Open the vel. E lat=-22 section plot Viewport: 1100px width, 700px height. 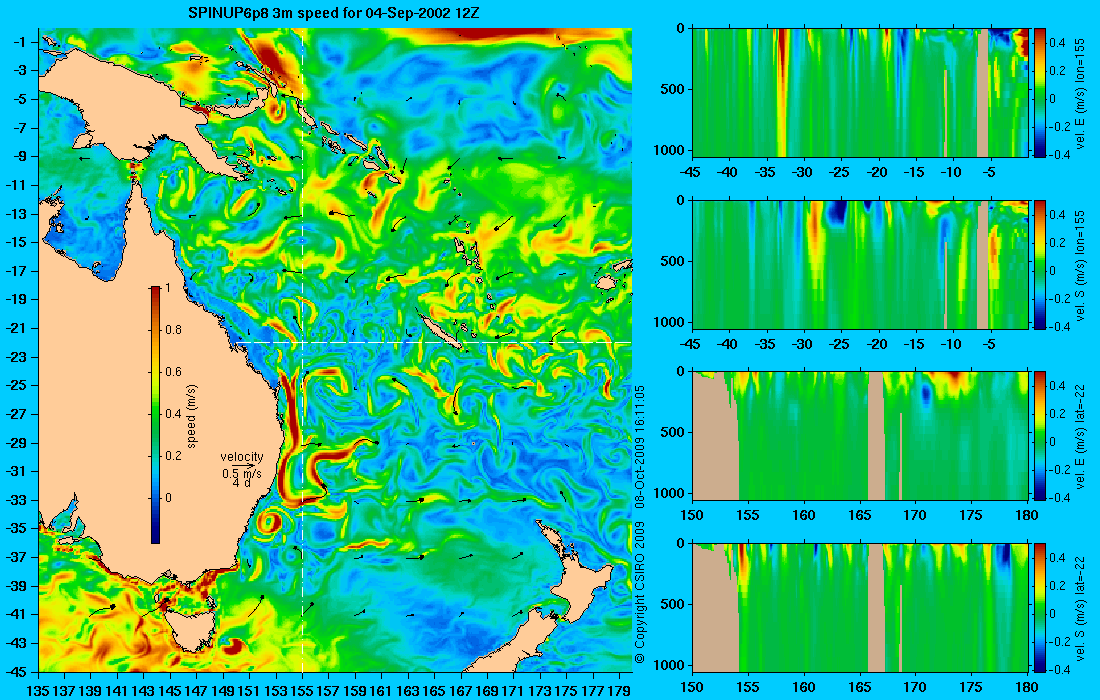tap(860, 436)
